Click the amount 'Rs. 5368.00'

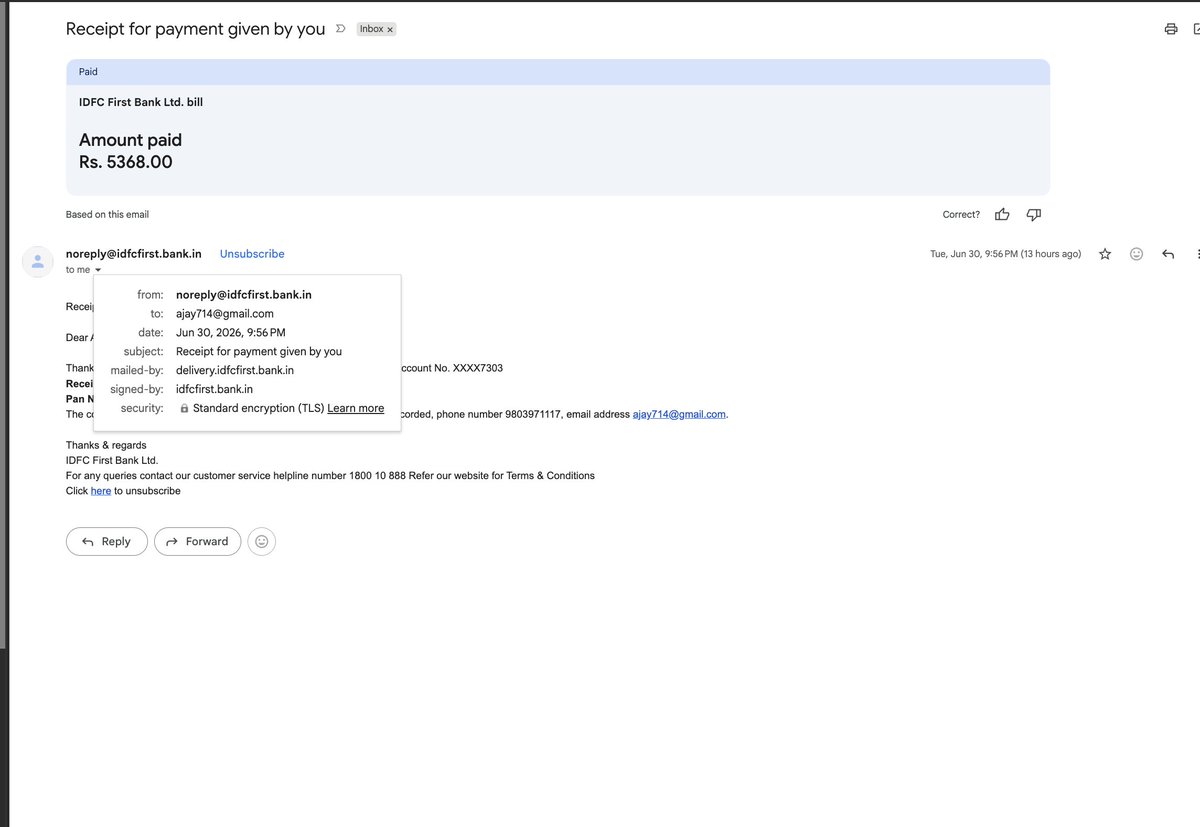126,162
